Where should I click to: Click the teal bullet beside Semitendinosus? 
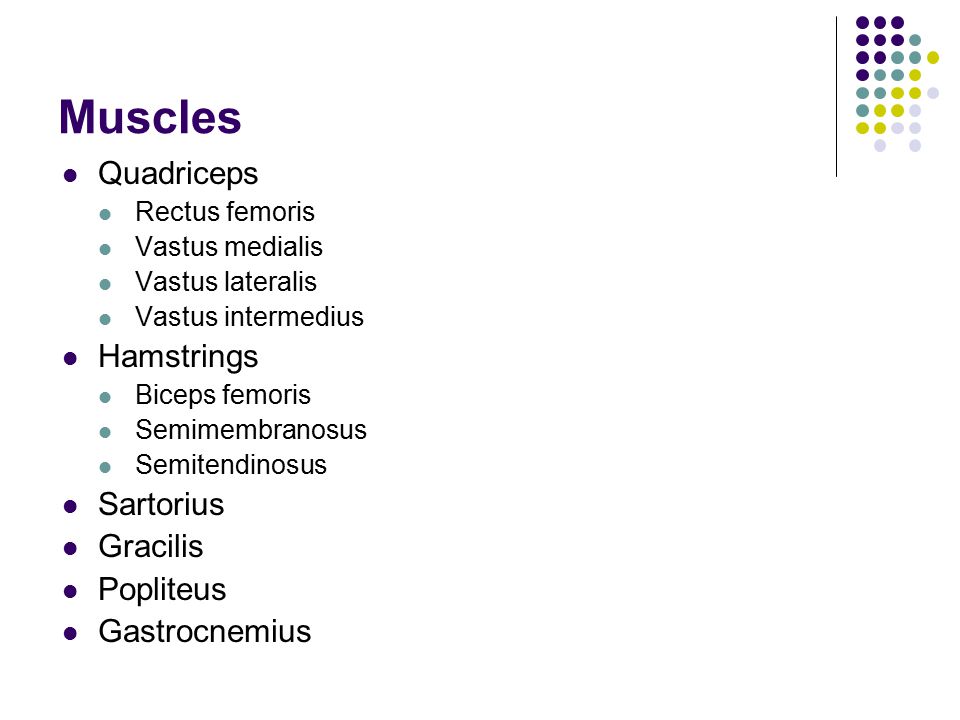(105, 468)
